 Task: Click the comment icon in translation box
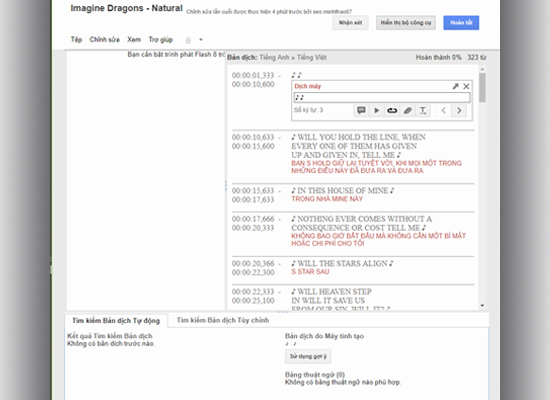point(361,111)
